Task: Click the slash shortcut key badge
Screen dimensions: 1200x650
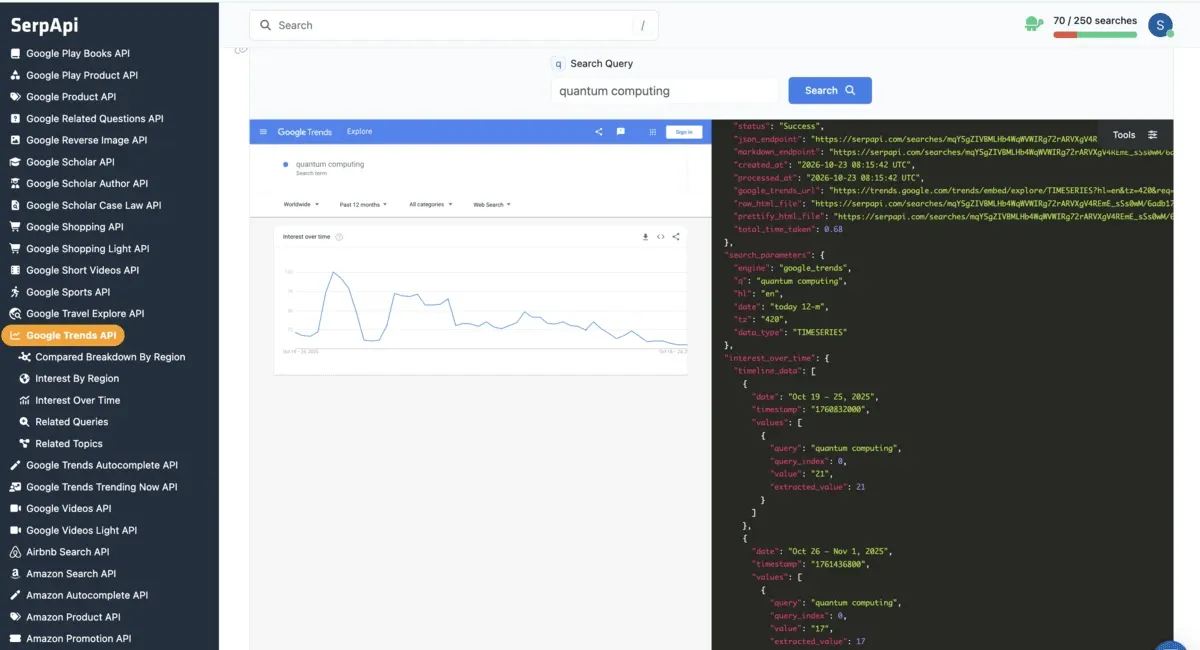Action: coord(642,26)
